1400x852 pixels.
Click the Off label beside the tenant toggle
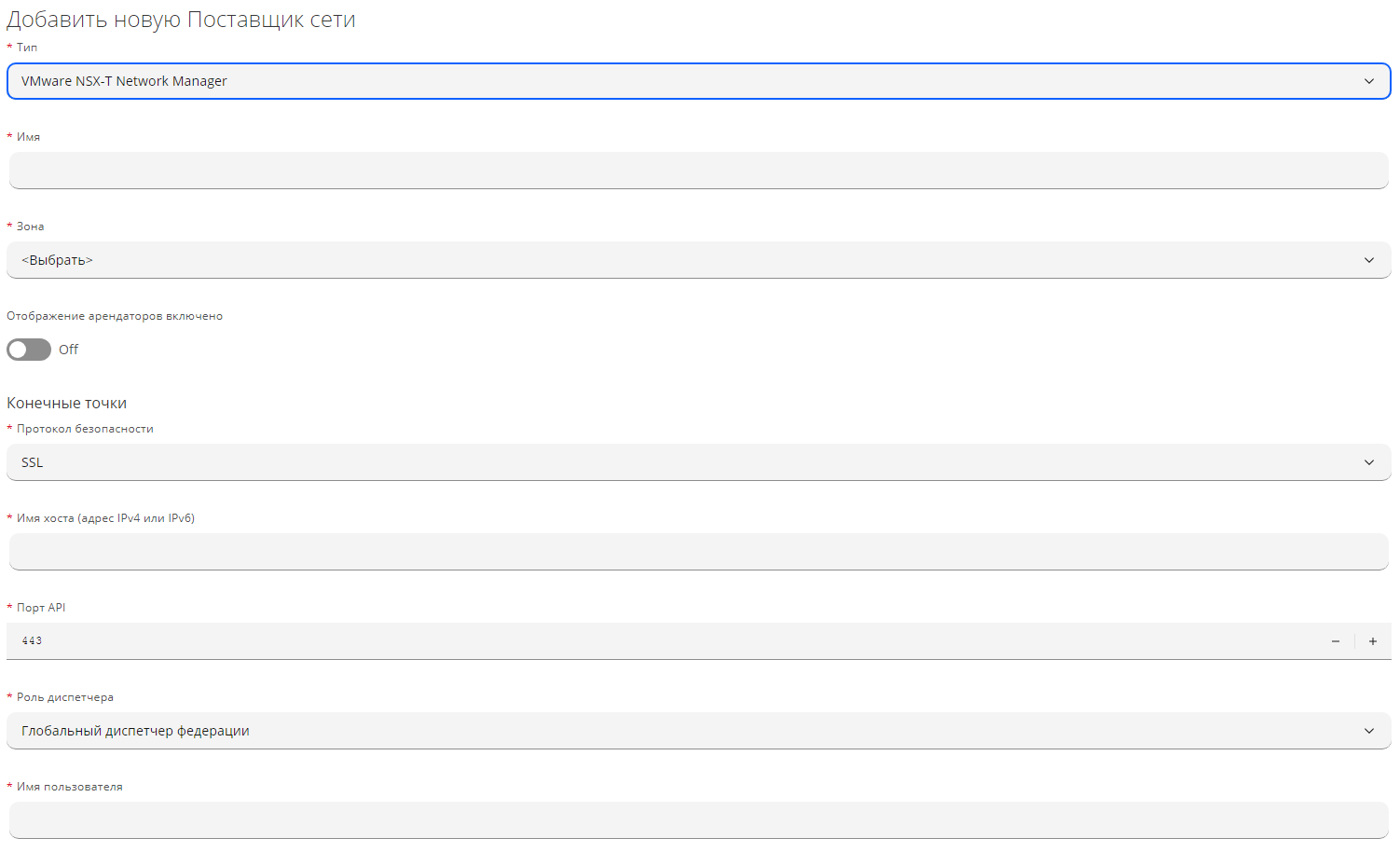click(x=68, y=350)
